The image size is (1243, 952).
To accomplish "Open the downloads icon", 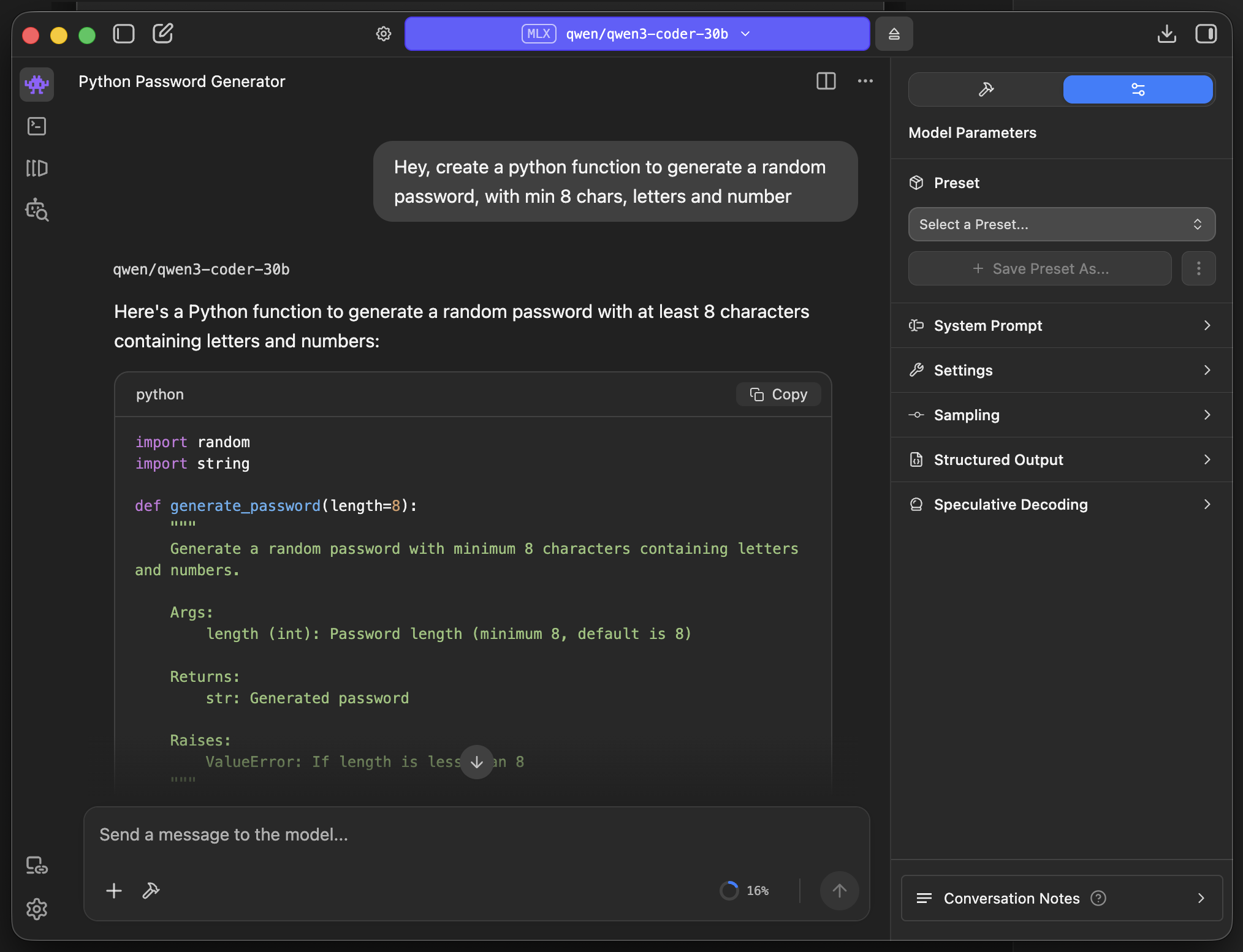I will click(1167, 34).
